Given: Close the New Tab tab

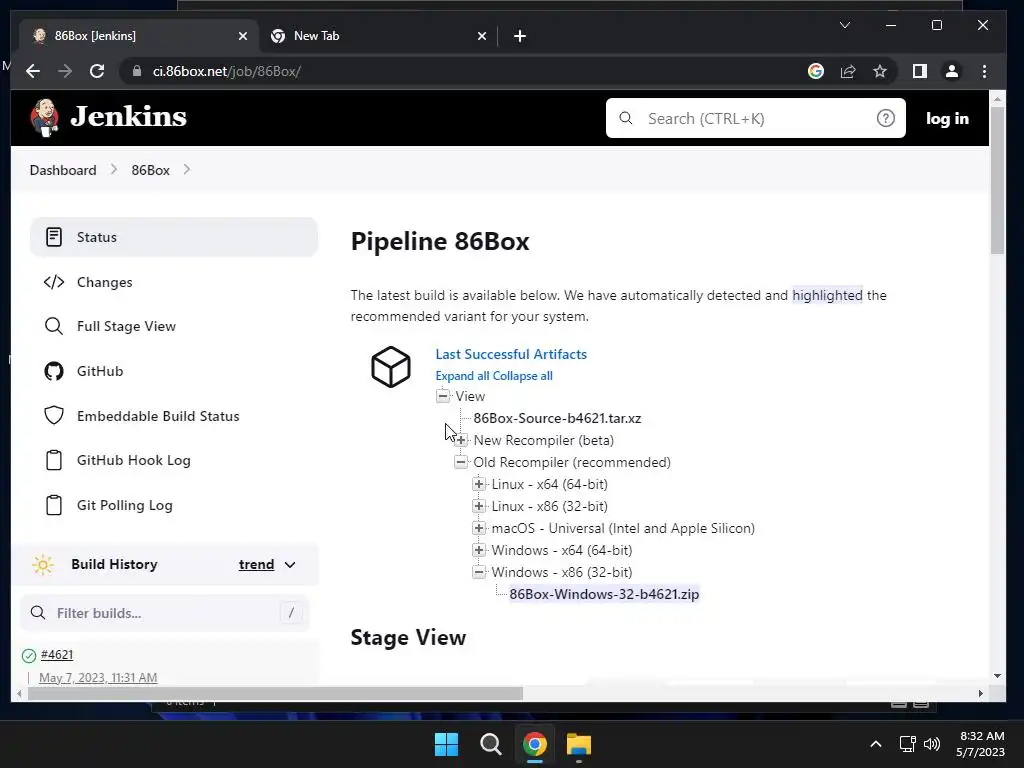Looking at the screenshot, I should (482, 36).
